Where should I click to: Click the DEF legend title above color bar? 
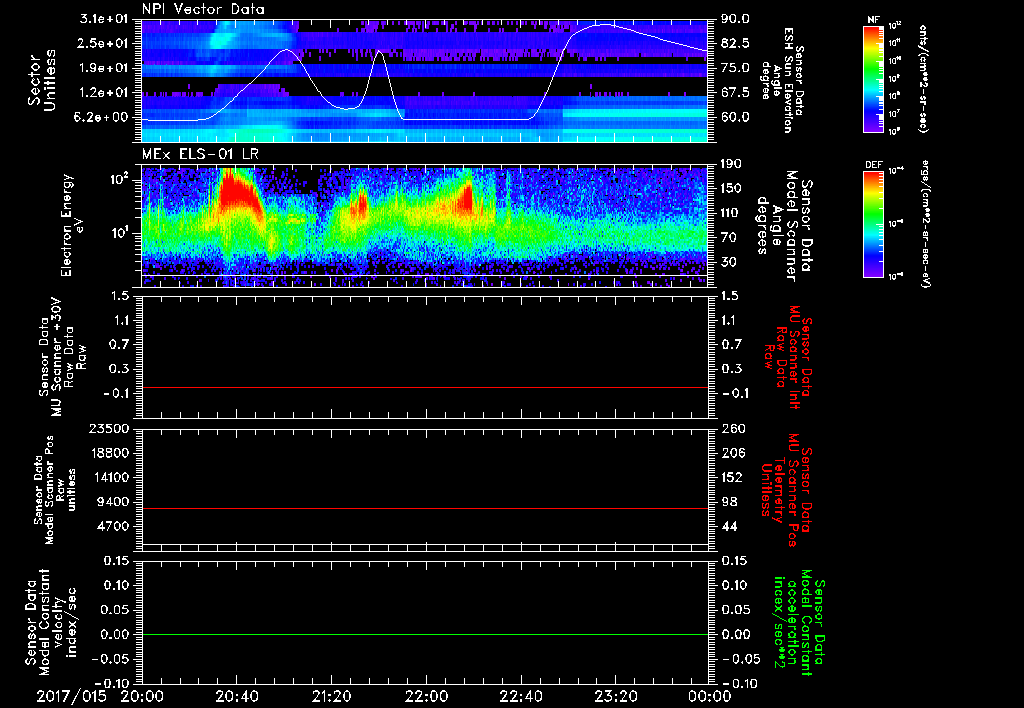874,165
